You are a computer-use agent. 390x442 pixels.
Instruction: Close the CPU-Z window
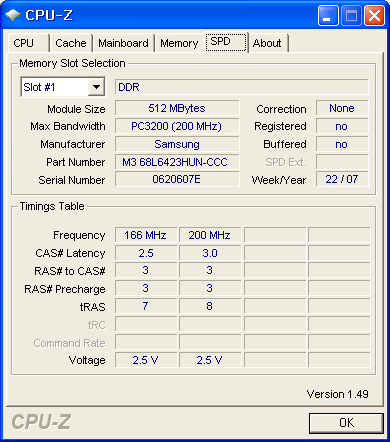click(374, 15)
